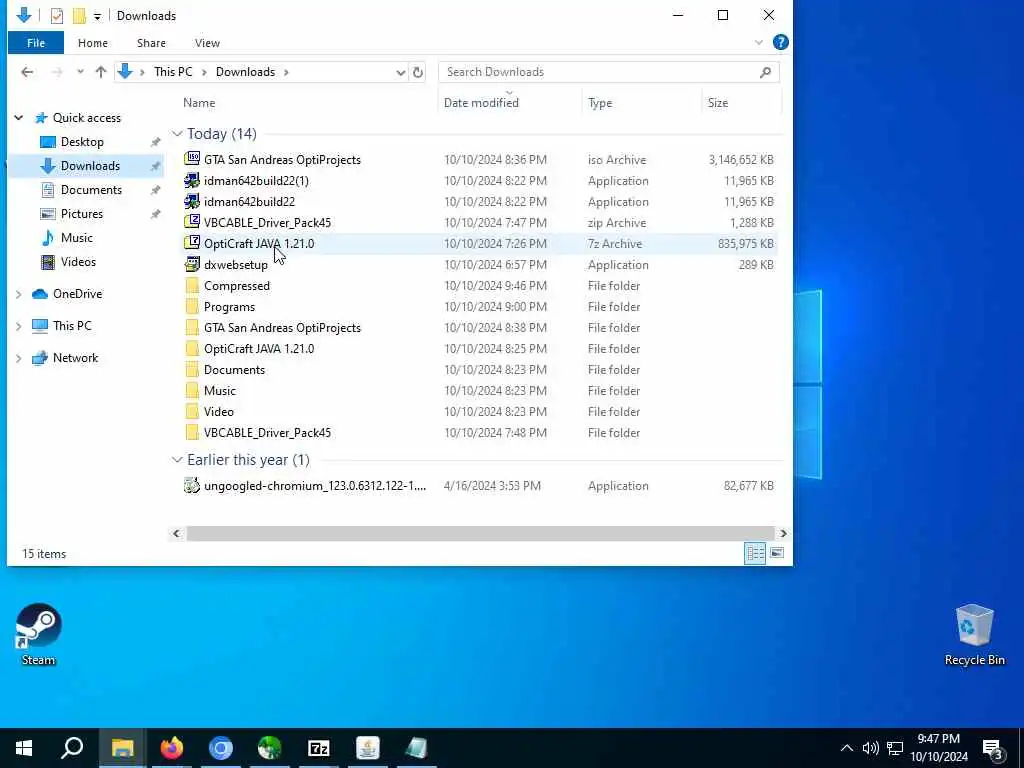Image resolution: width=1024 pixels, height=768 pixels.
Task: Select the GTA San Andreas OptiProjects iso file
Action: (282, 160)
